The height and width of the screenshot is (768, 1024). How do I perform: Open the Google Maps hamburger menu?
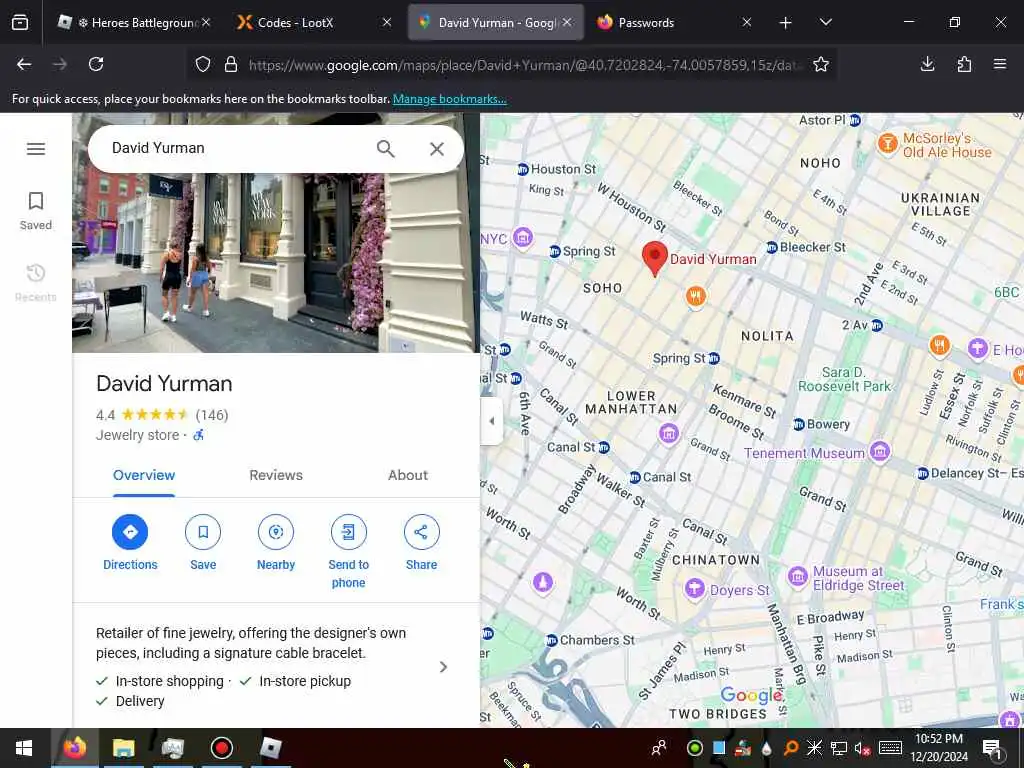(x=36, y=149)
